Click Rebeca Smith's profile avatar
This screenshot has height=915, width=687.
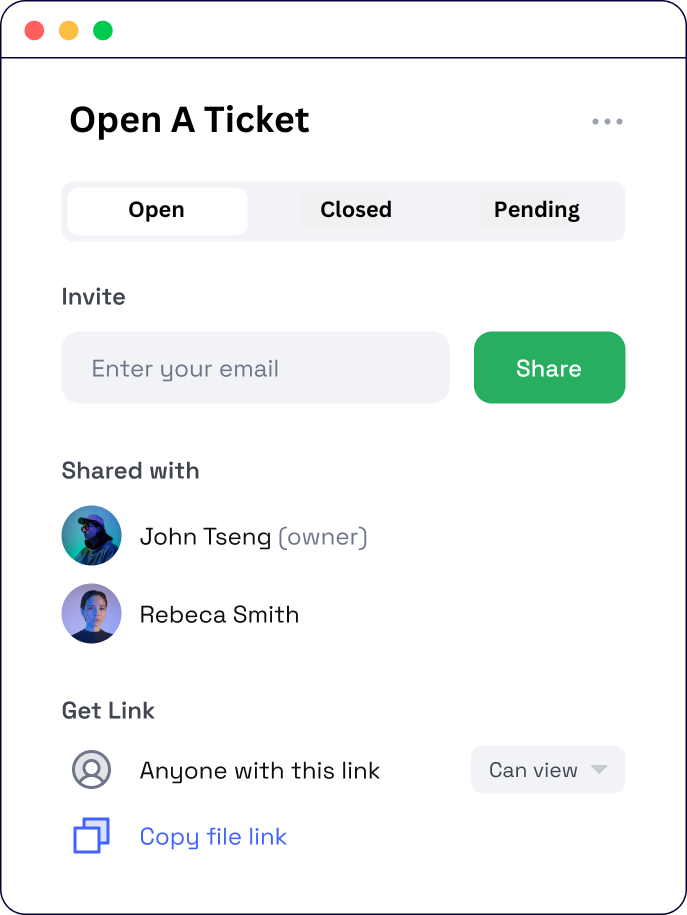pyautogui.click(x=91, y=614)
